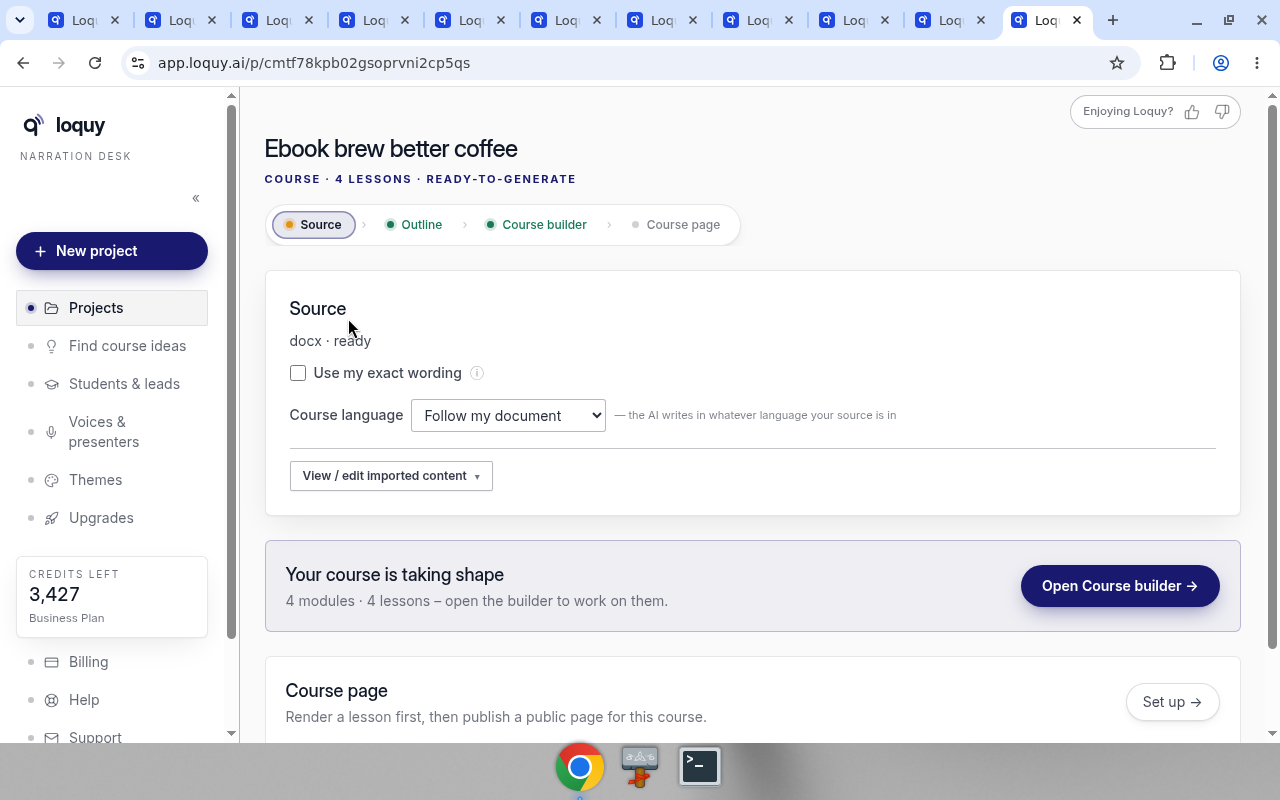The height and width of the screenshot is (800, 1280).
Task: Click the site information icon in address bar
Action: [138, 63]
